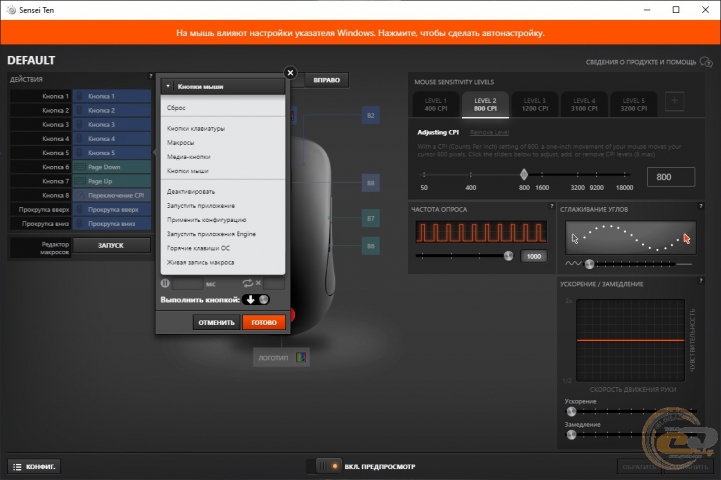Choose Запустить приложение from the list
This screenshot has width=721, height=480.
[x=223, y=206]
